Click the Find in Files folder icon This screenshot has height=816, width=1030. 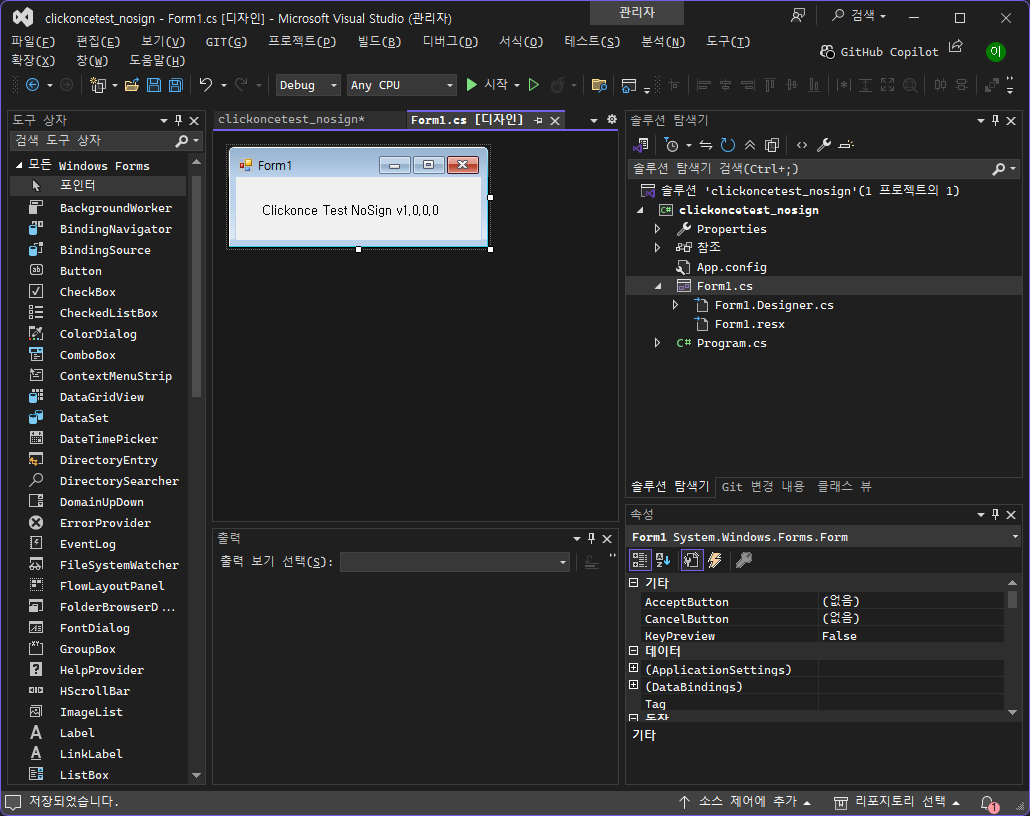click(x=598, y=85)
